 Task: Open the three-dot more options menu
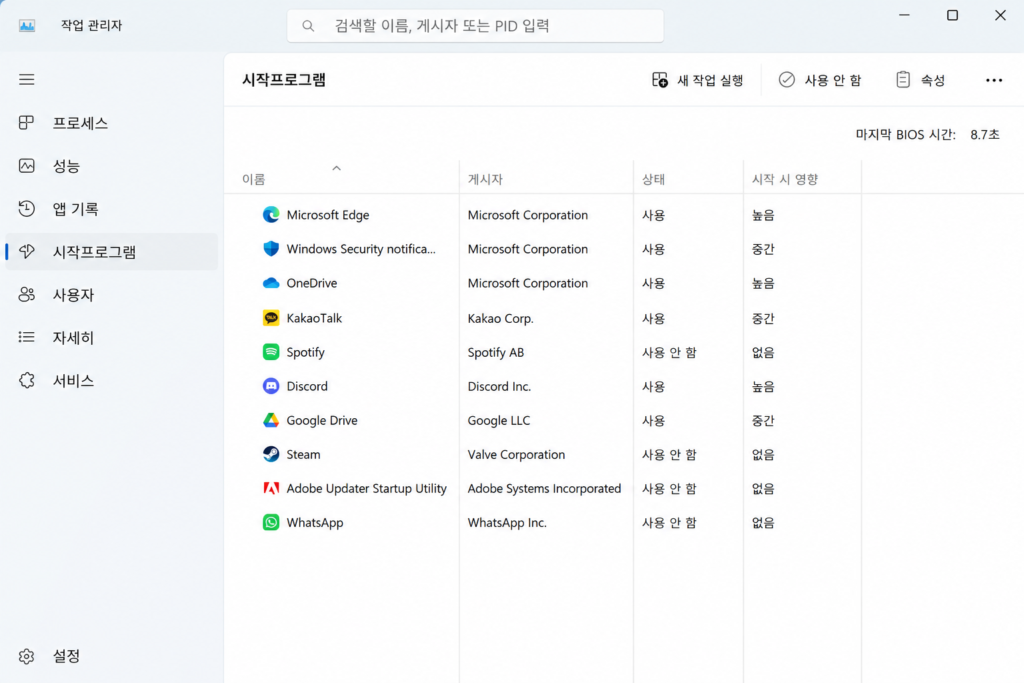click(x=994, y=80)
